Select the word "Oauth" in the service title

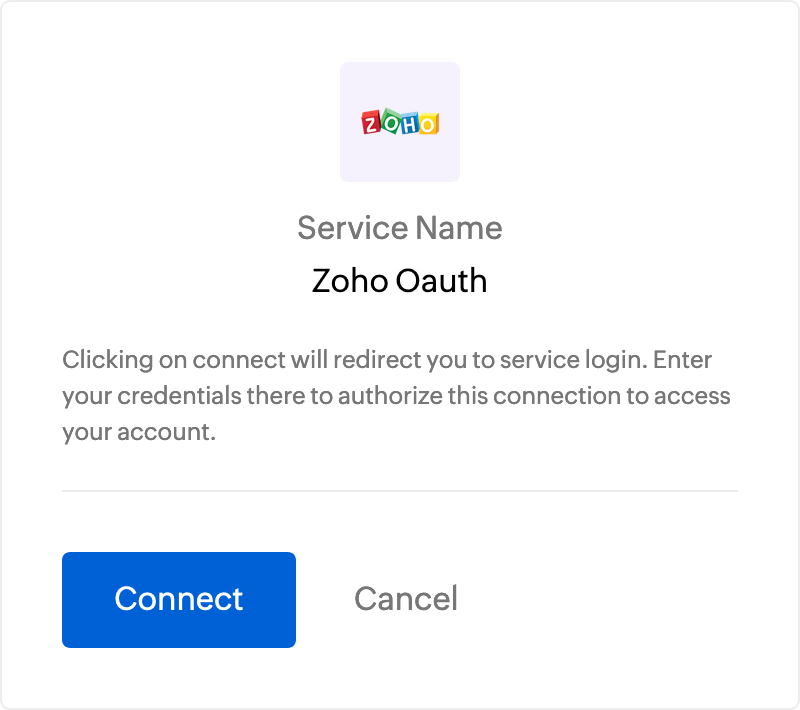coord(442,281)
